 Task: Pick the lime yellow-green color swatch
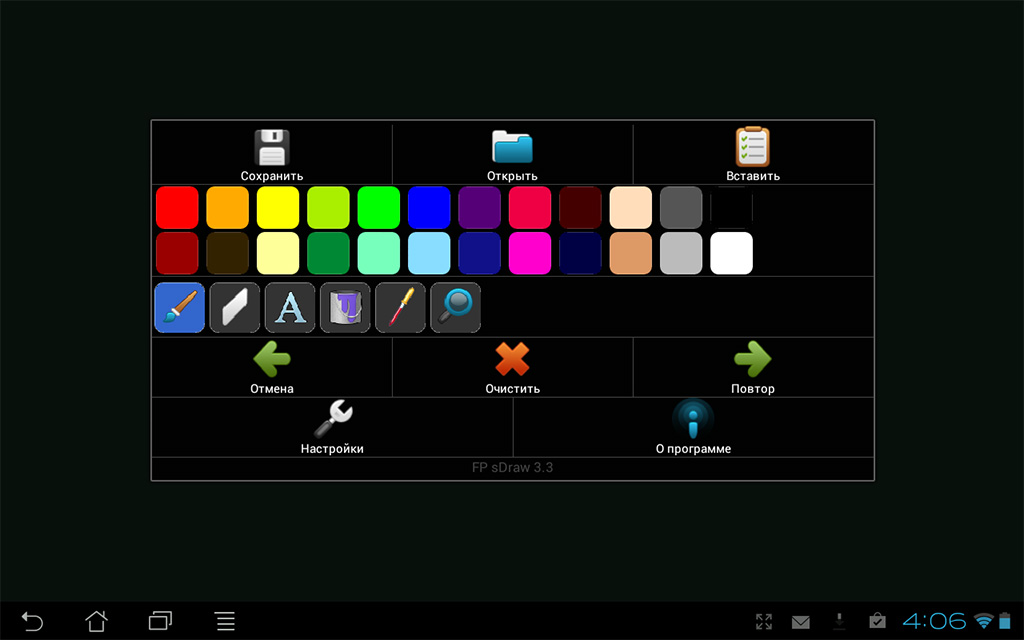(328, 208)
